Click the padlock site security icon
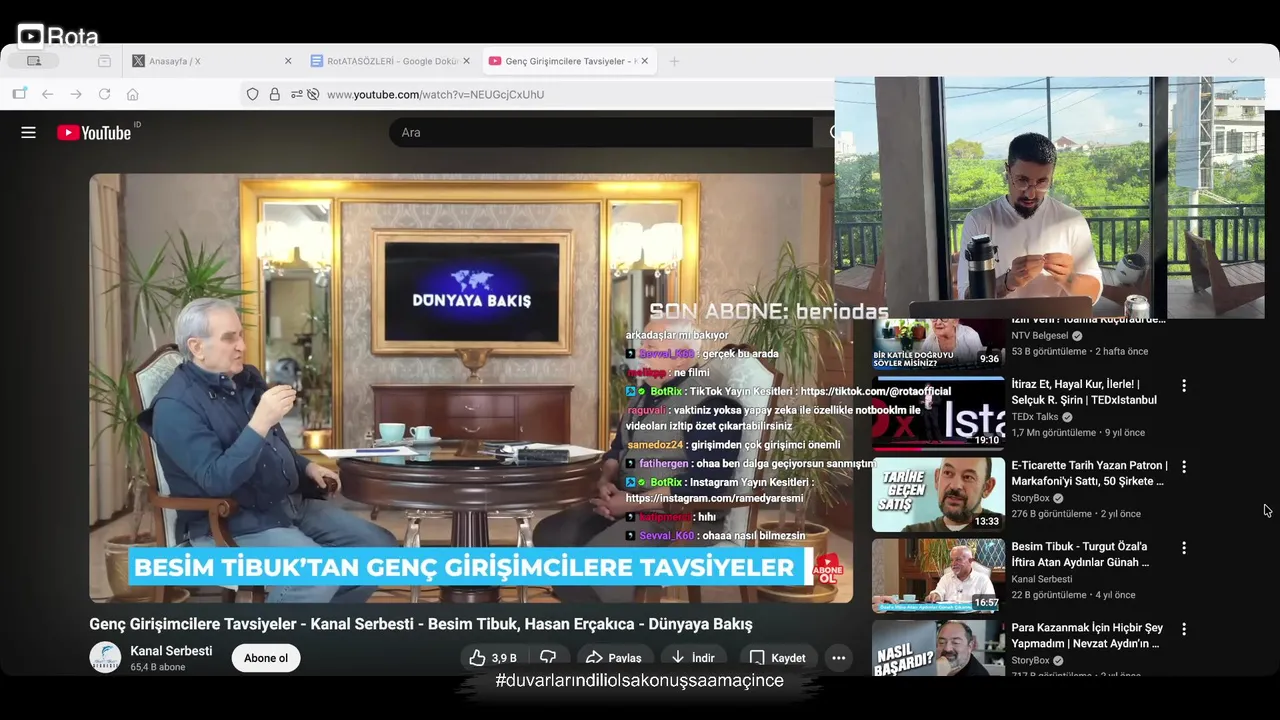1280x720 pixels. click(274, 94)
